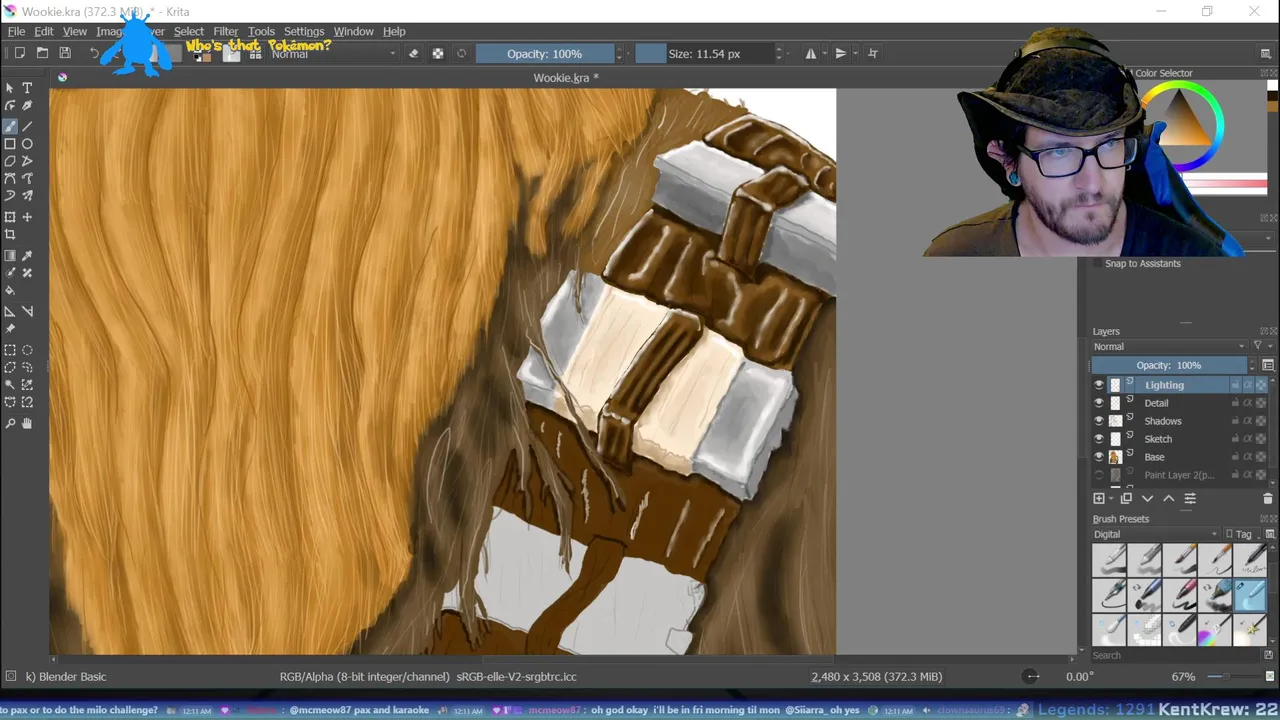Select the Rectangle shape tool
The width and height of the screenshot is (1280, 720).
[10, 144]
